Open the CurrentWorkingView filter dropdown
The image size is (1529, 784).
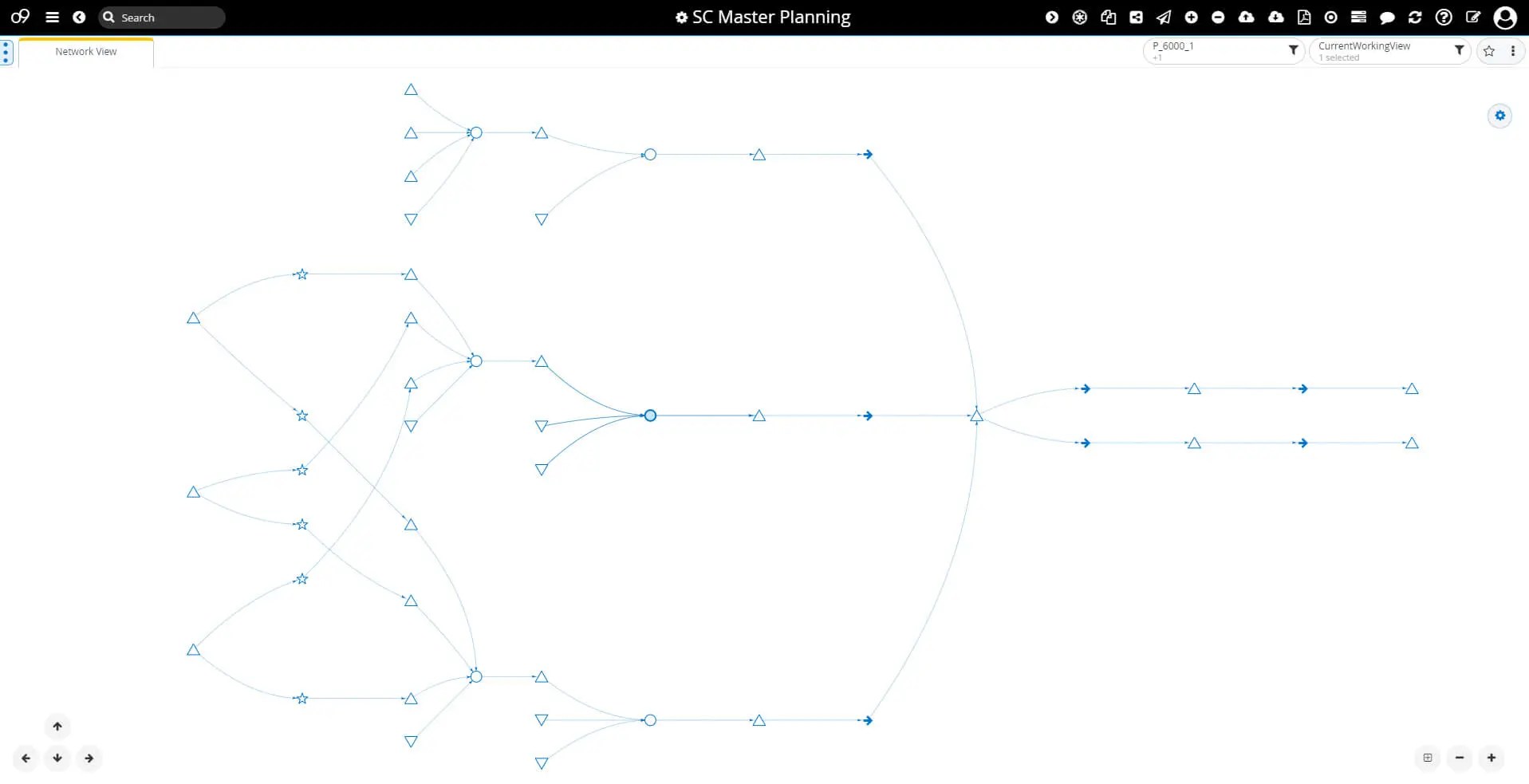[x=1389, y=51]
